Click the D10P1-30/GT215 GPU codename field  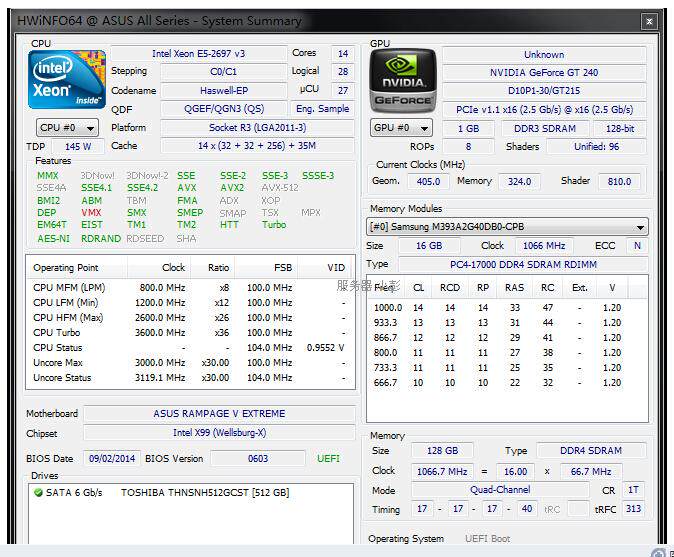click(x=544, y=91)
